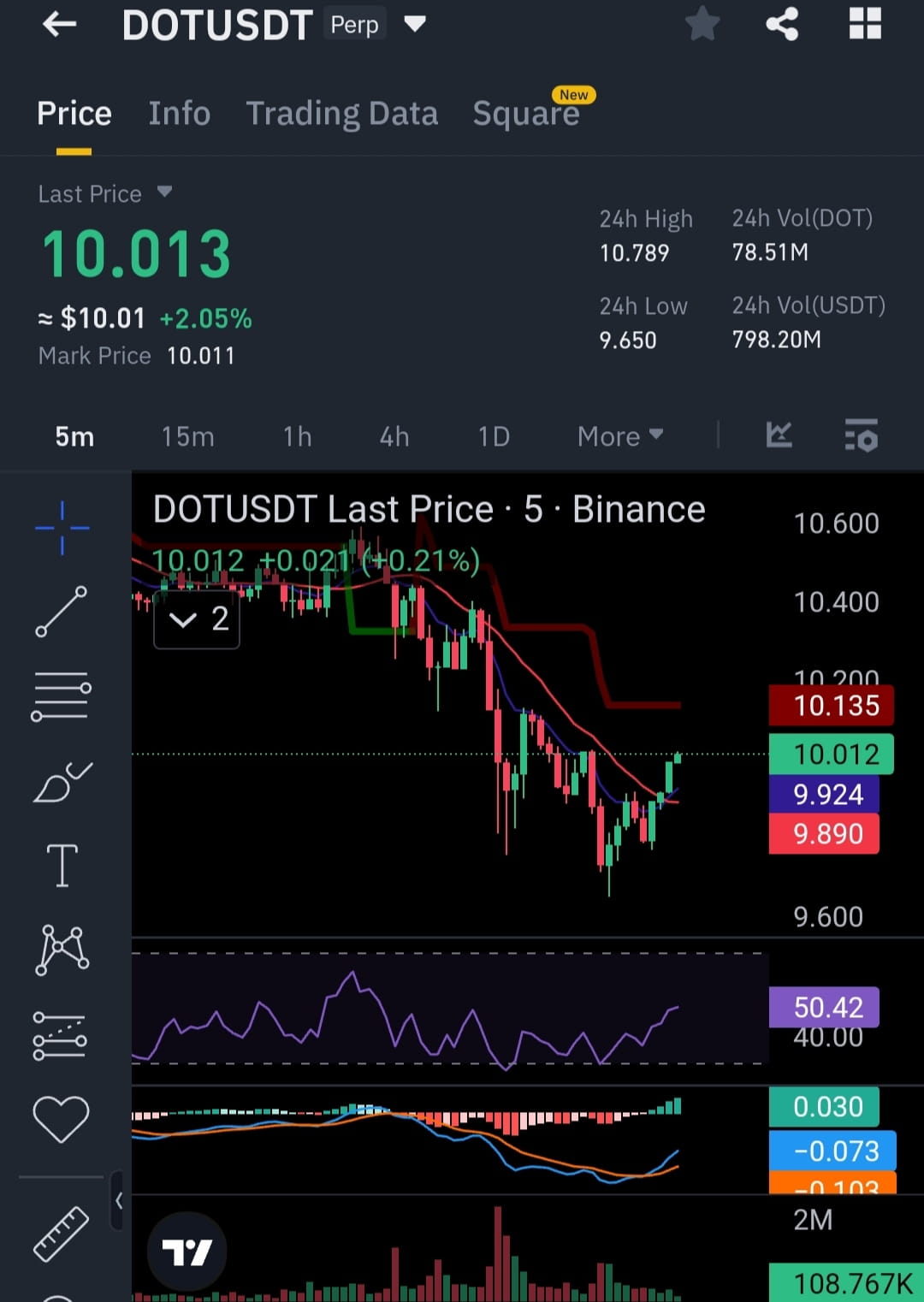Image resolution: width=924 pixels, height=1302 pixels.
Task: Open the chart style selector icon
Action: (778, 435)
